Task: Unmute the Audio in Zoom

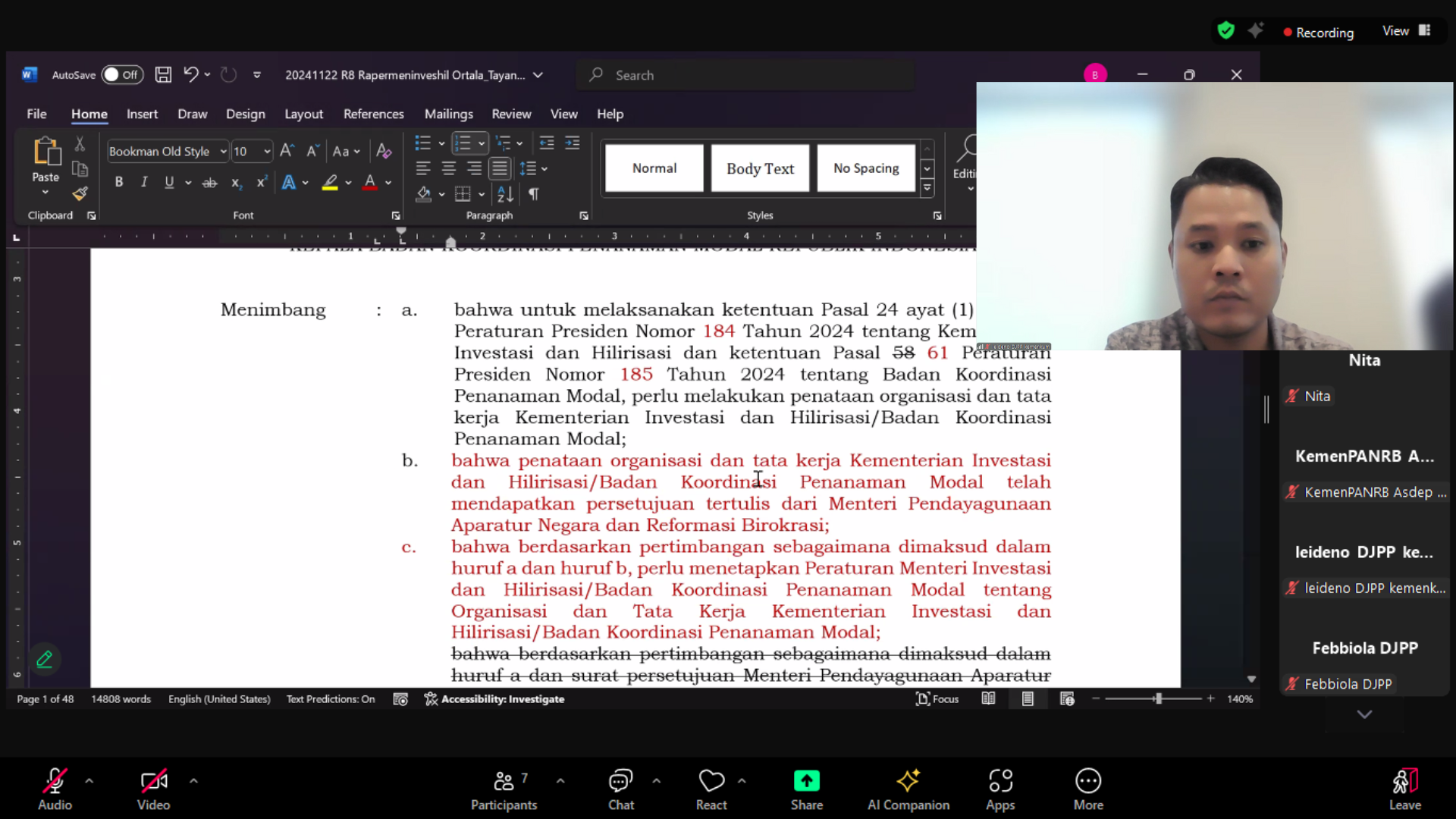Action: [55, 789]
